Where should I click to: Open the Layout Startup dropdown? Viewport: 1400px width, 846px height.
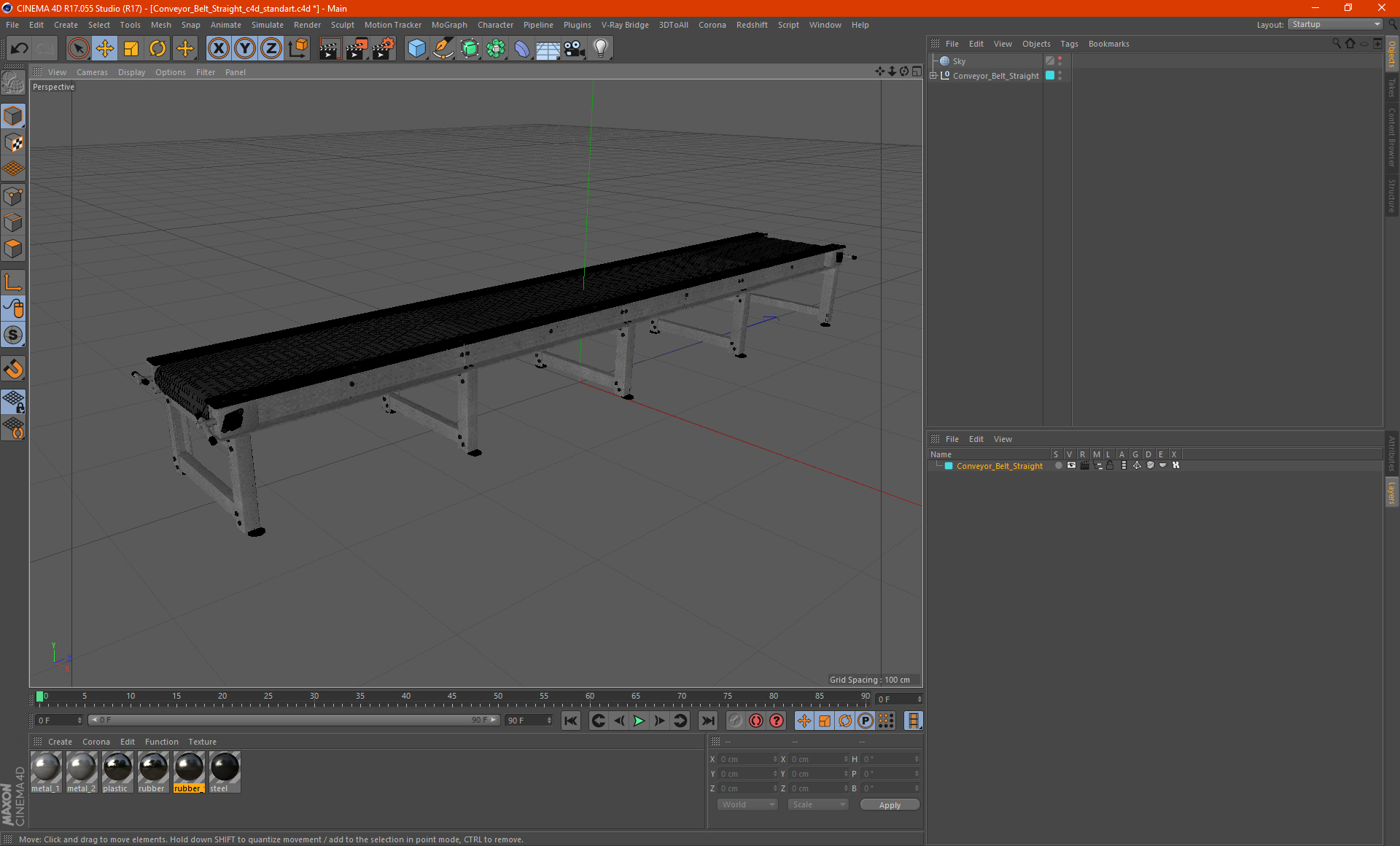(1335, 24)
